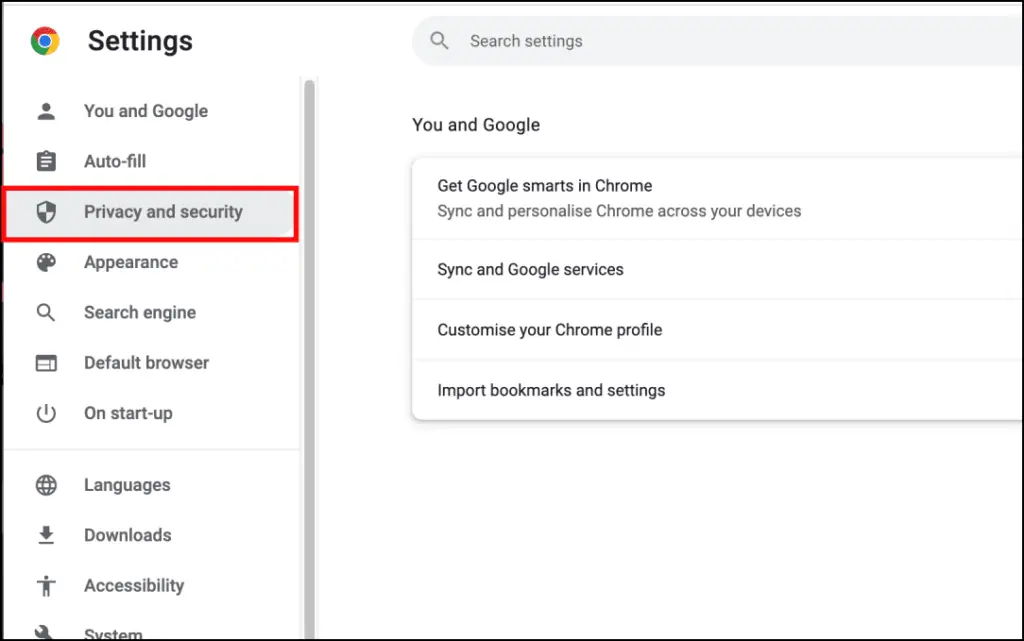Click the globe icon beside Languages
This screenshot has height=641, width=1024.
(46, 485)
